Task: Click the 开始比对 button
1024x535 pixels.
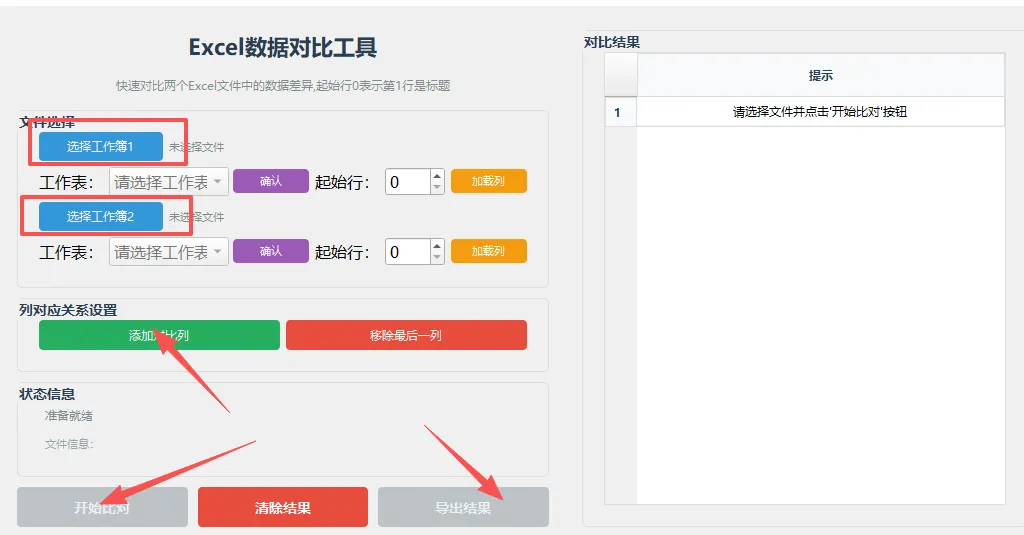Action: click(x=103, y=507)
